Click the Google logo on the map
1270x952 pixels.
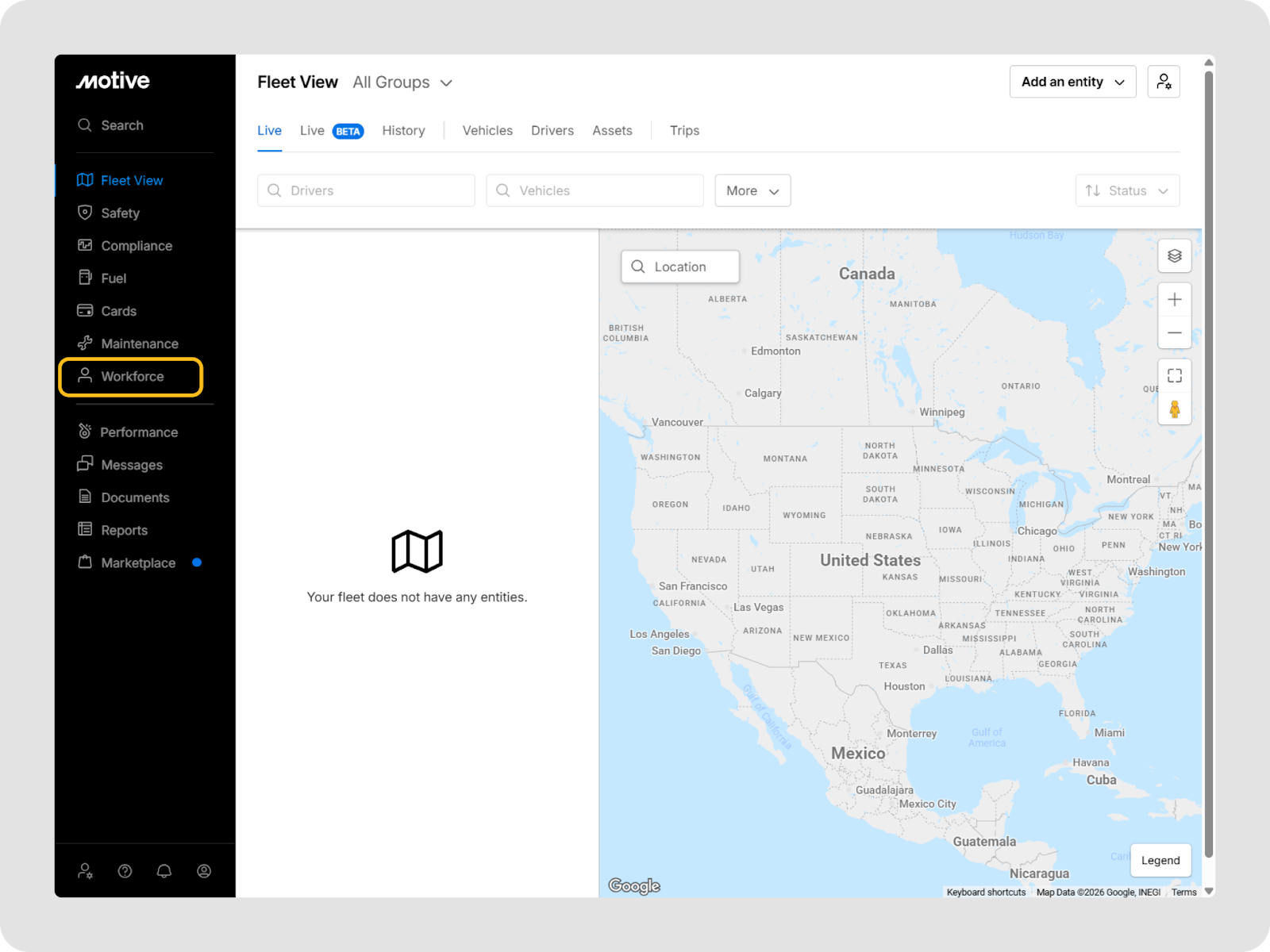(634, 886)
